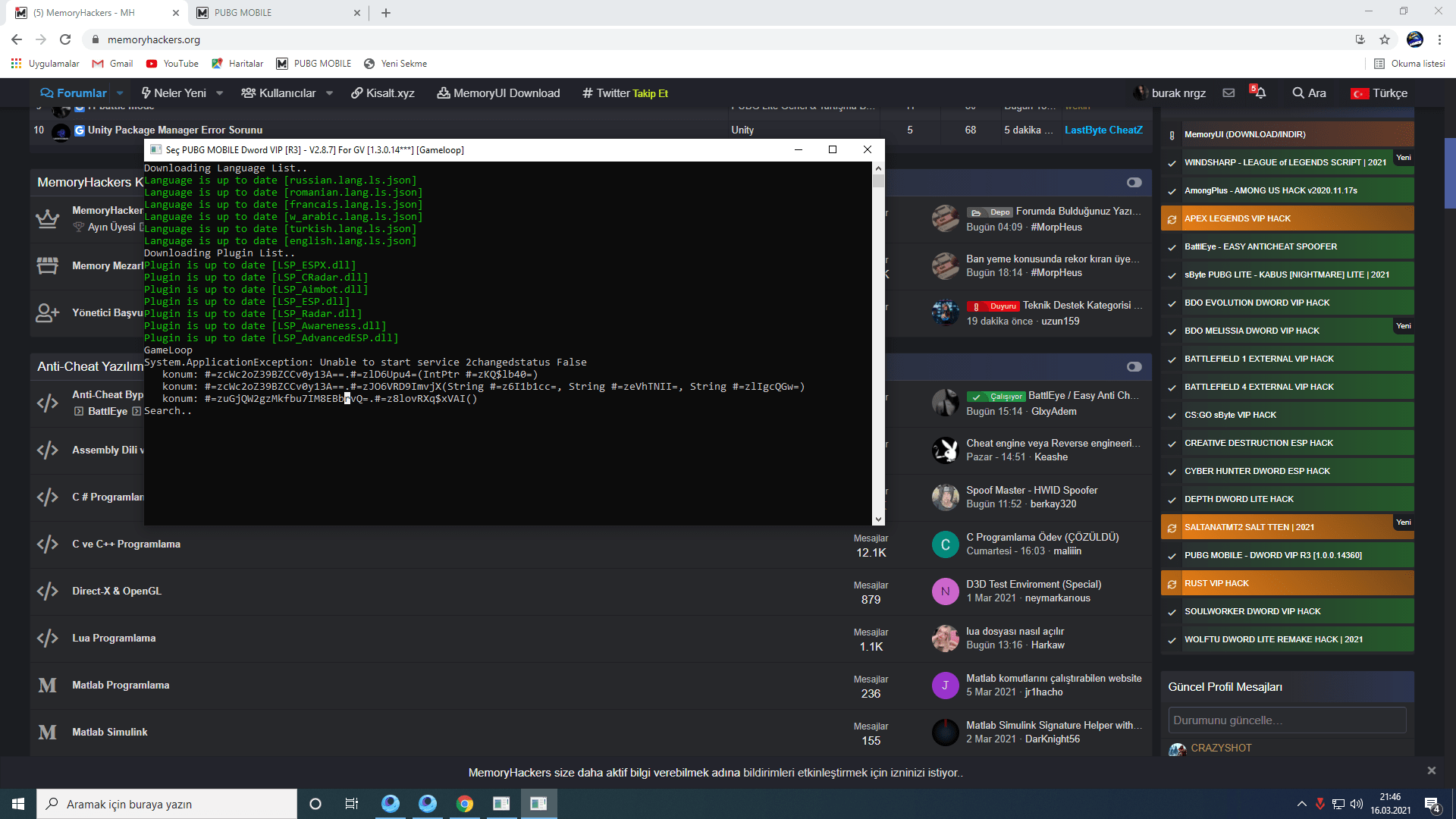1456x819 pixels.
Task: Open the notifications bell with badge 5
Action: coord(1259,93)
